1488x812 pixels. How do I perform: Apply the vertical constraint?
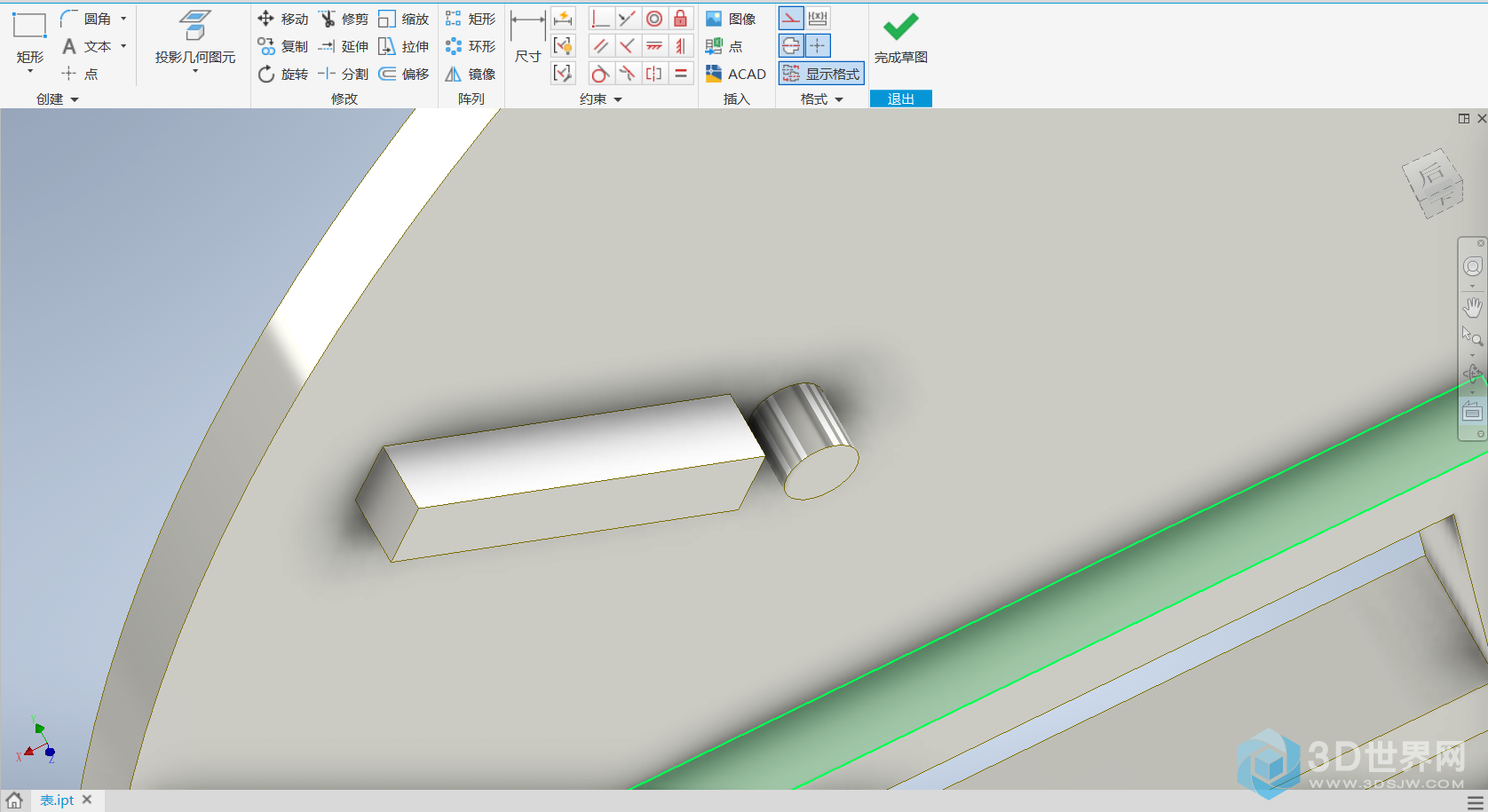coord(681,46)
